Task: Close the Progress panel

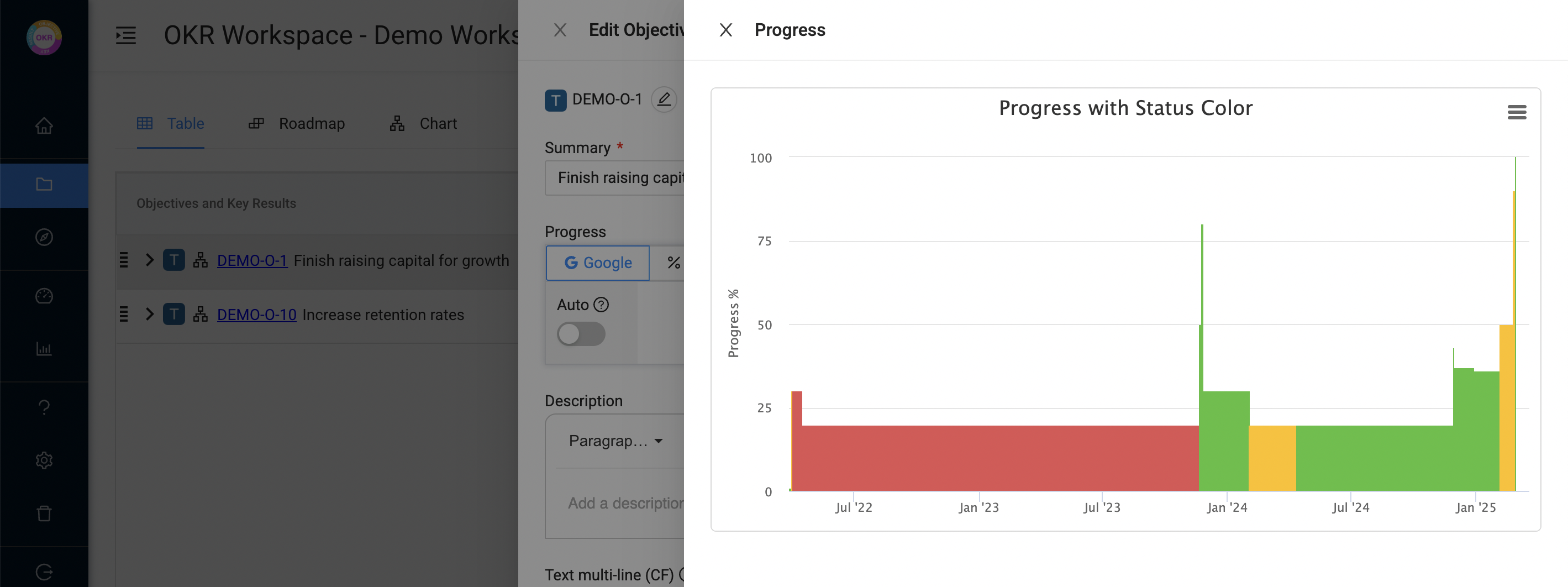Action: click(725, 30)
